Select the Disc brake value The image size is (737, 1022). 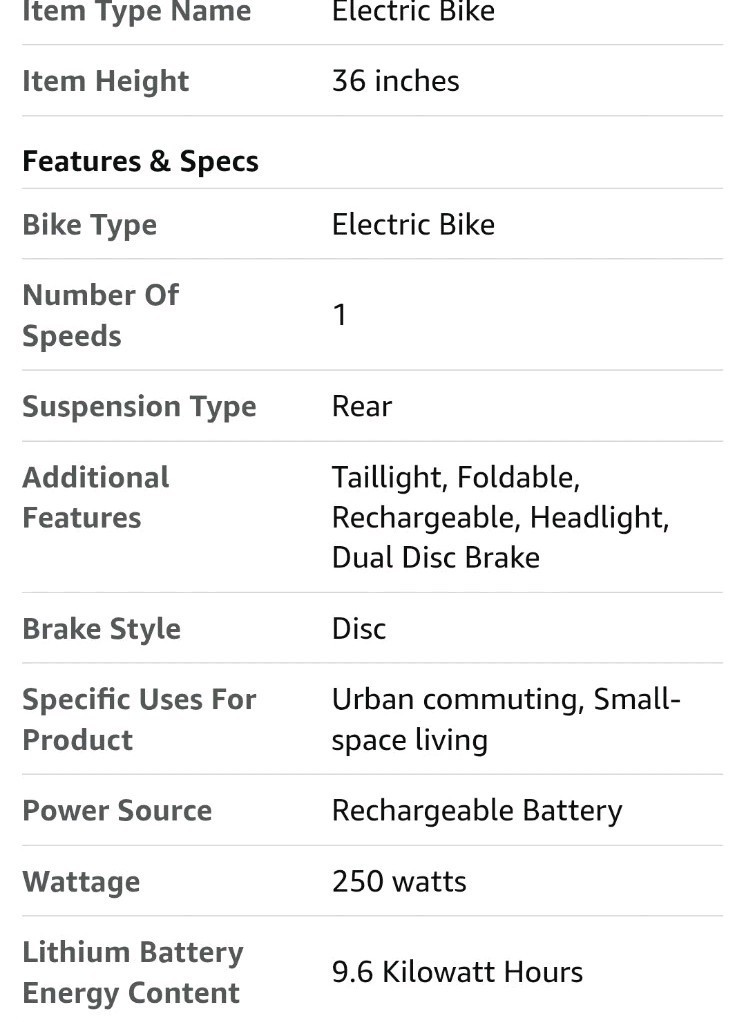point(358,628)
